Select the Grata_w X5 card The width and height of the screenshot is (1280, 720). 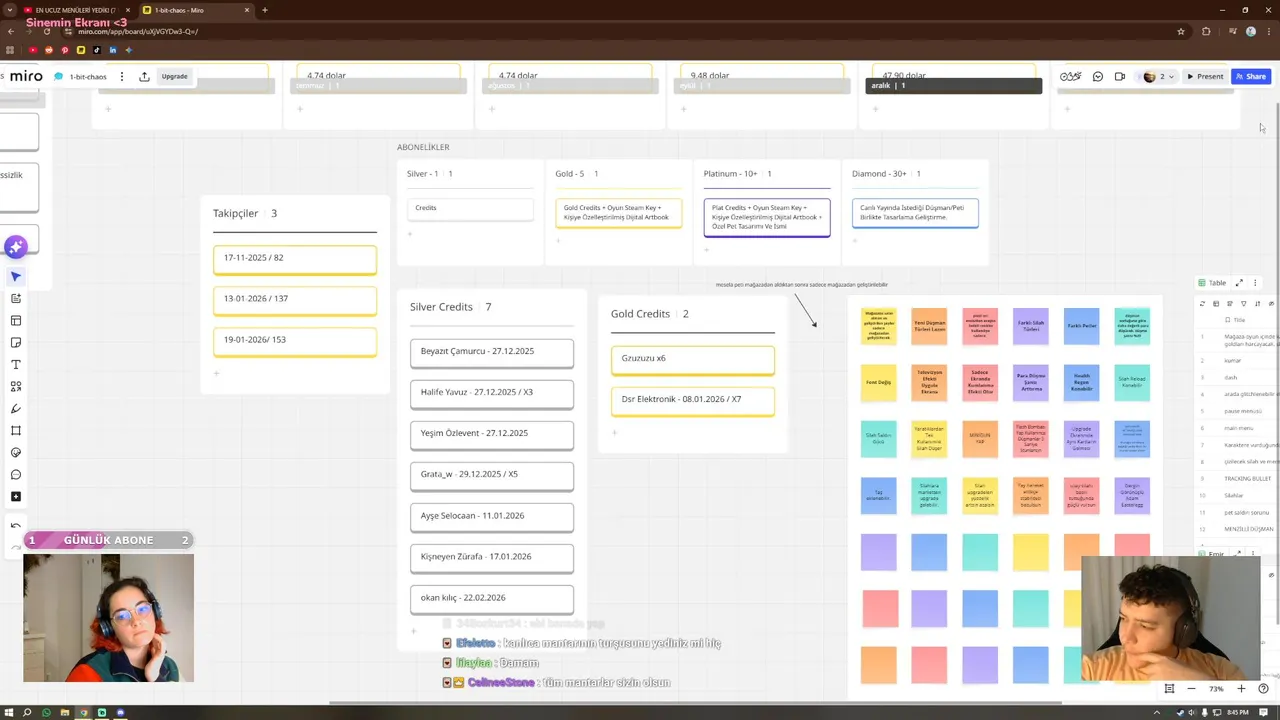[x=492, y=475]
